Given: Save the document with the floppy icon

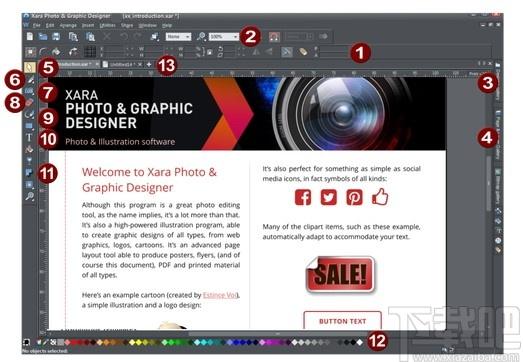Looking at the screenshot, I should (56, 36).
